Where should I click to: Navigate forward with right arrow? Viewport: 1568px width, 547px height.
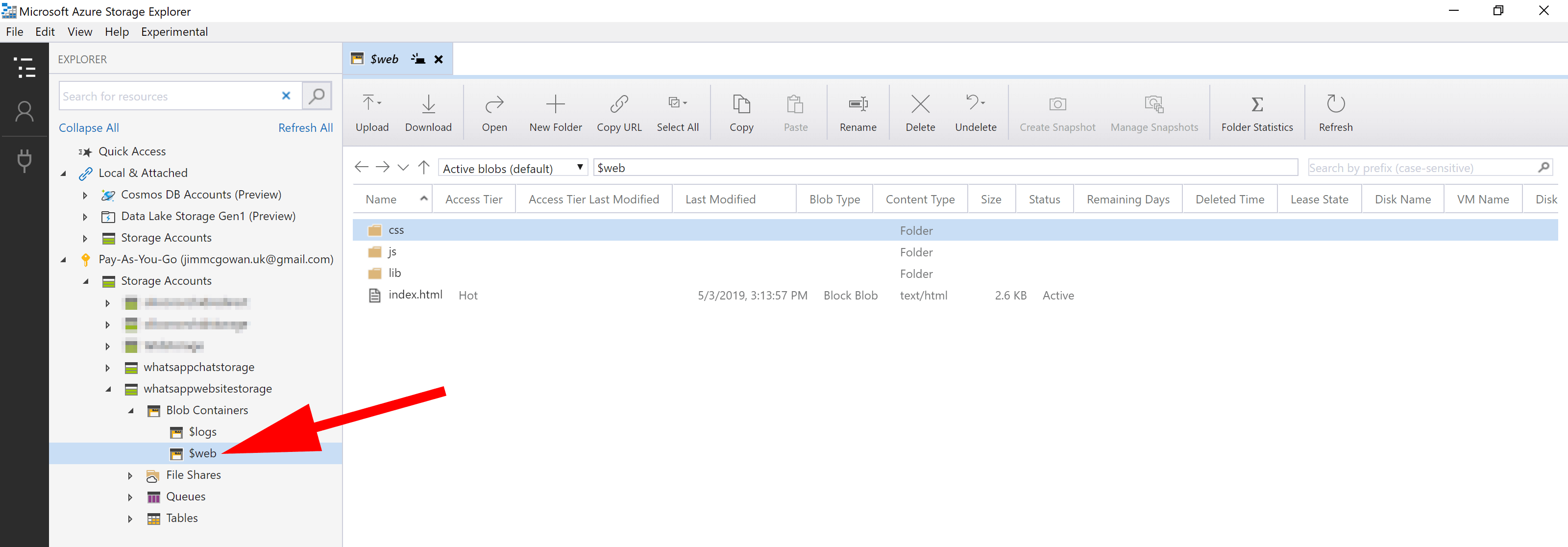[382, 167]
